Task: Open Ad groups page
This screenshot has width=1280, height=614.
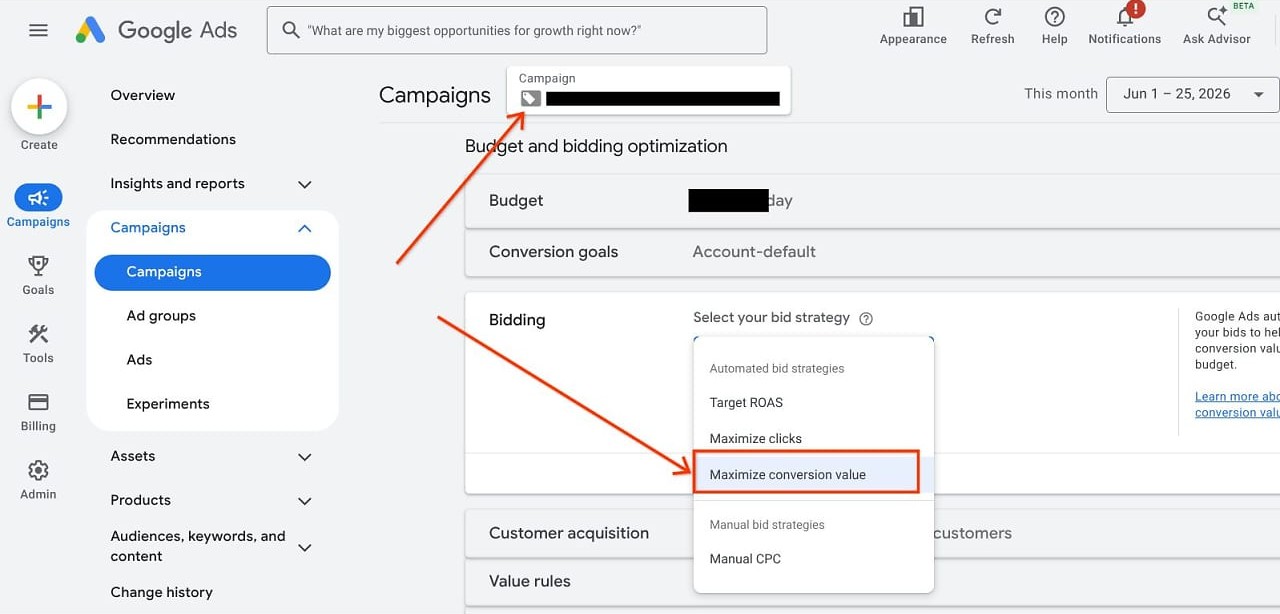Action: [161, 316]
